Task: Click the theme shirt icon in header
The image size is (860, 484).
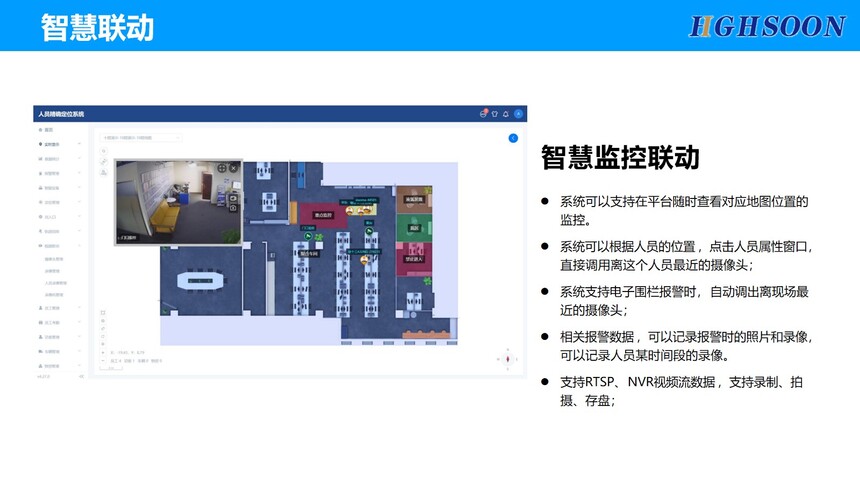Action: (x=494, y=114)
